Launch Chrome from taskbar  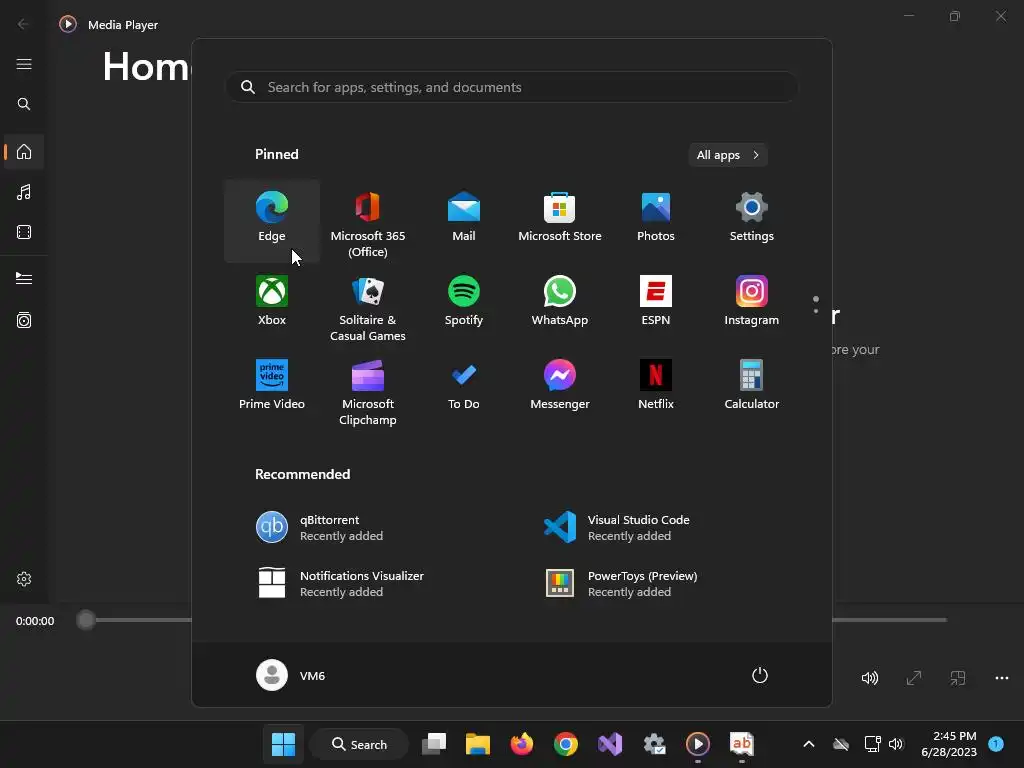566,744
